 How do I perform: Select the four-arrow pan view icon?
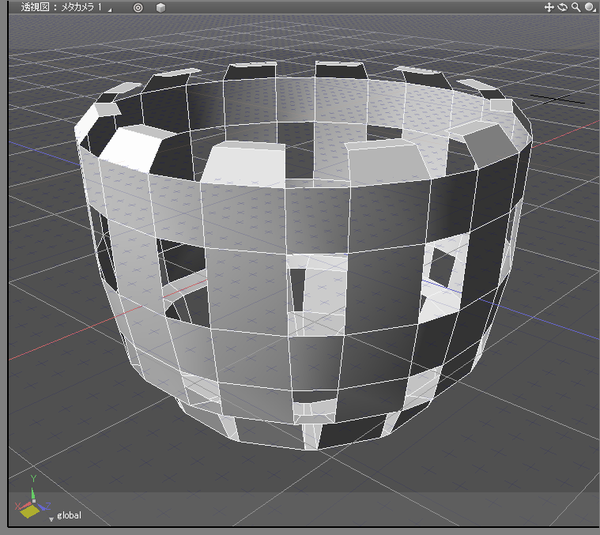pos(549,7)
